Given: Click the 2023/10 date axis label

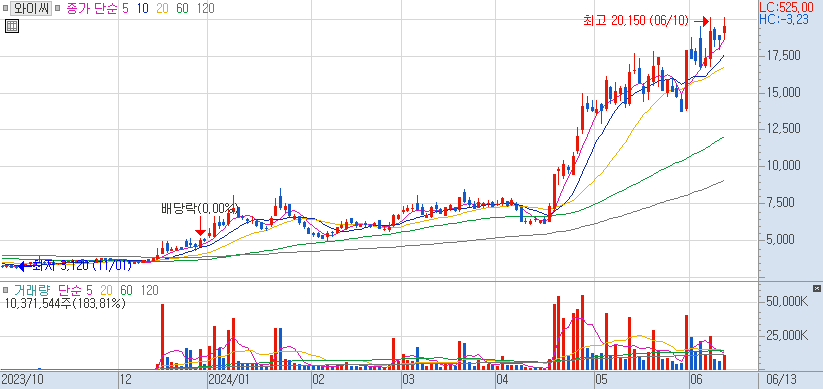Looking at the screenshot, I should pyautogui.click(x=23, y=380).
